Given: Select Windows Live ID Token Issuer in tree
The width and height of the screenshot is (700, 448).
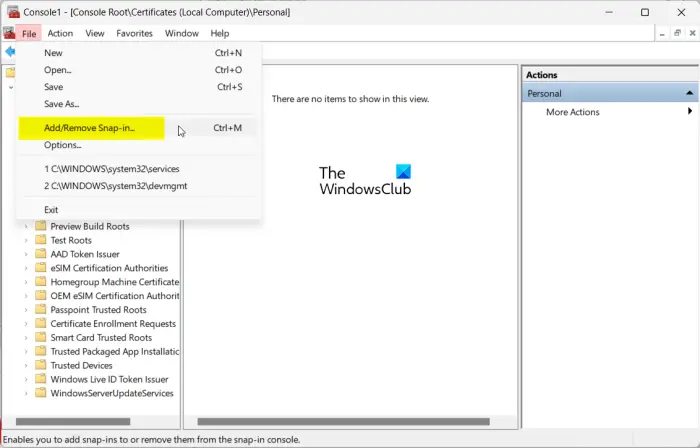Looking at the screenshot, I should (x=109, y=379).
